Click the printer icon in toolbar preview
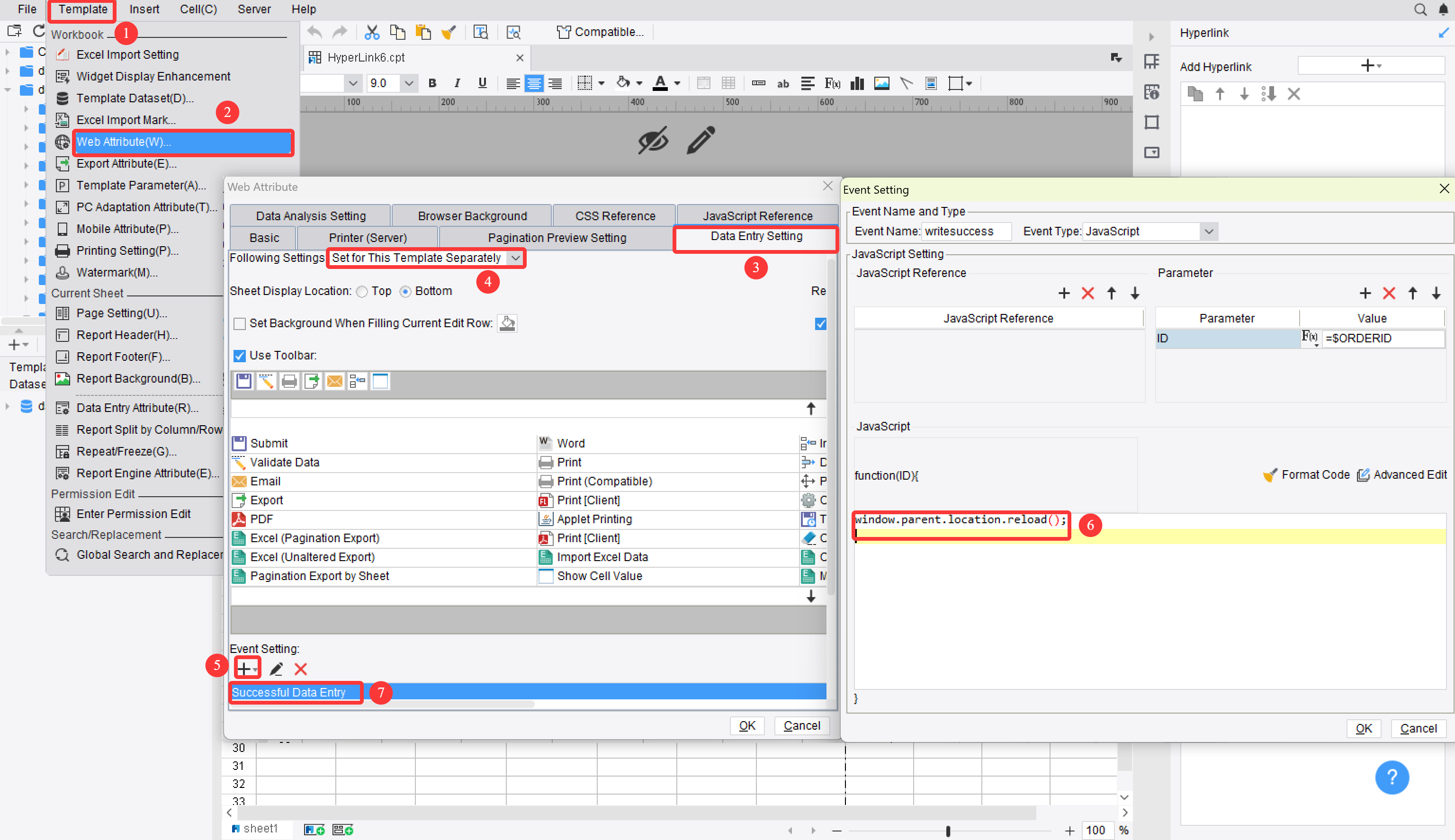1455x840 pixels. [x=289, y=381]
